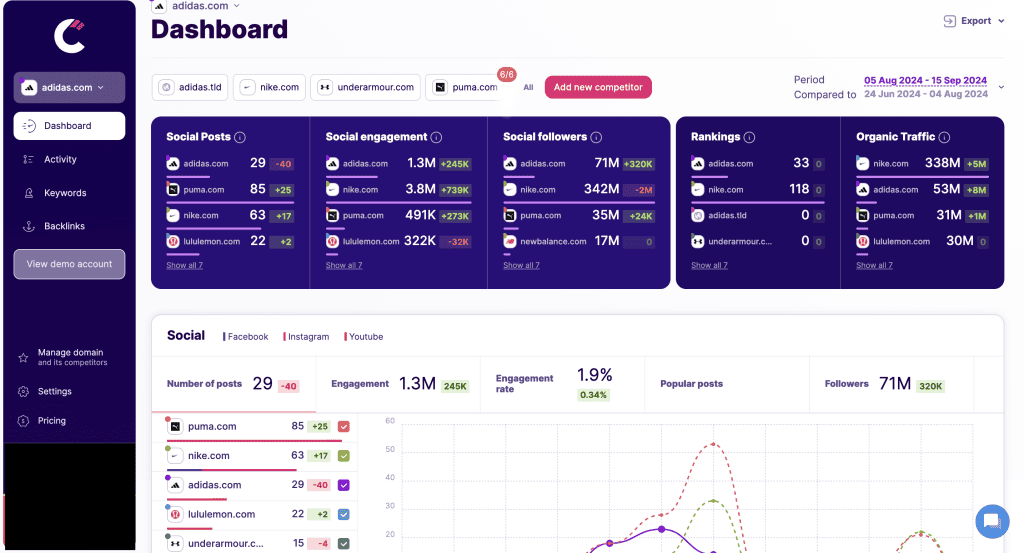Click the Social followers info icon
Screen dimensions: 1024x553
click(596, 137)
